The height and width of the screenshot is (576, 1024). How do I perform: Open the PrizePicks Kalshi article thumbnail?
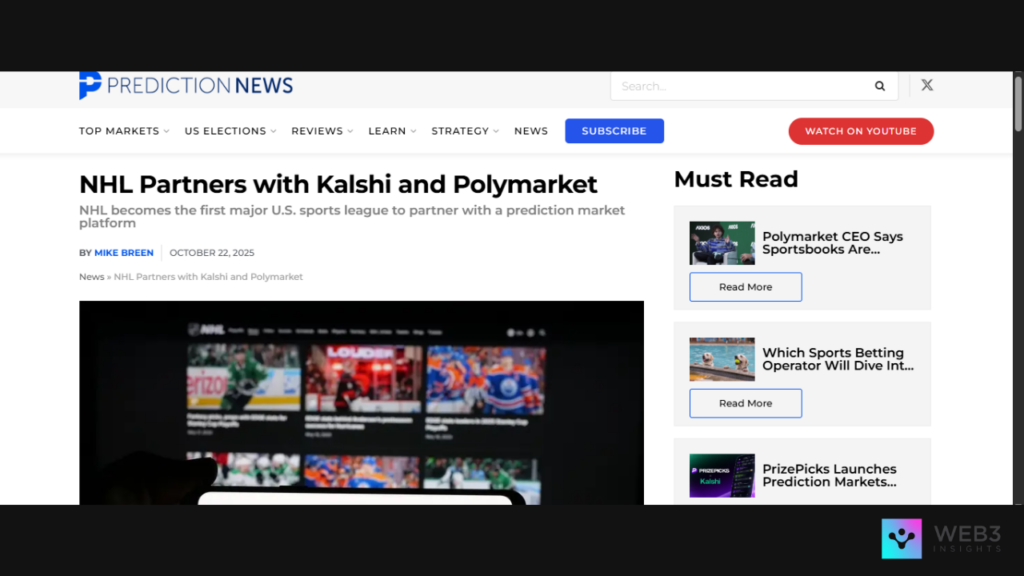[722, 475]
